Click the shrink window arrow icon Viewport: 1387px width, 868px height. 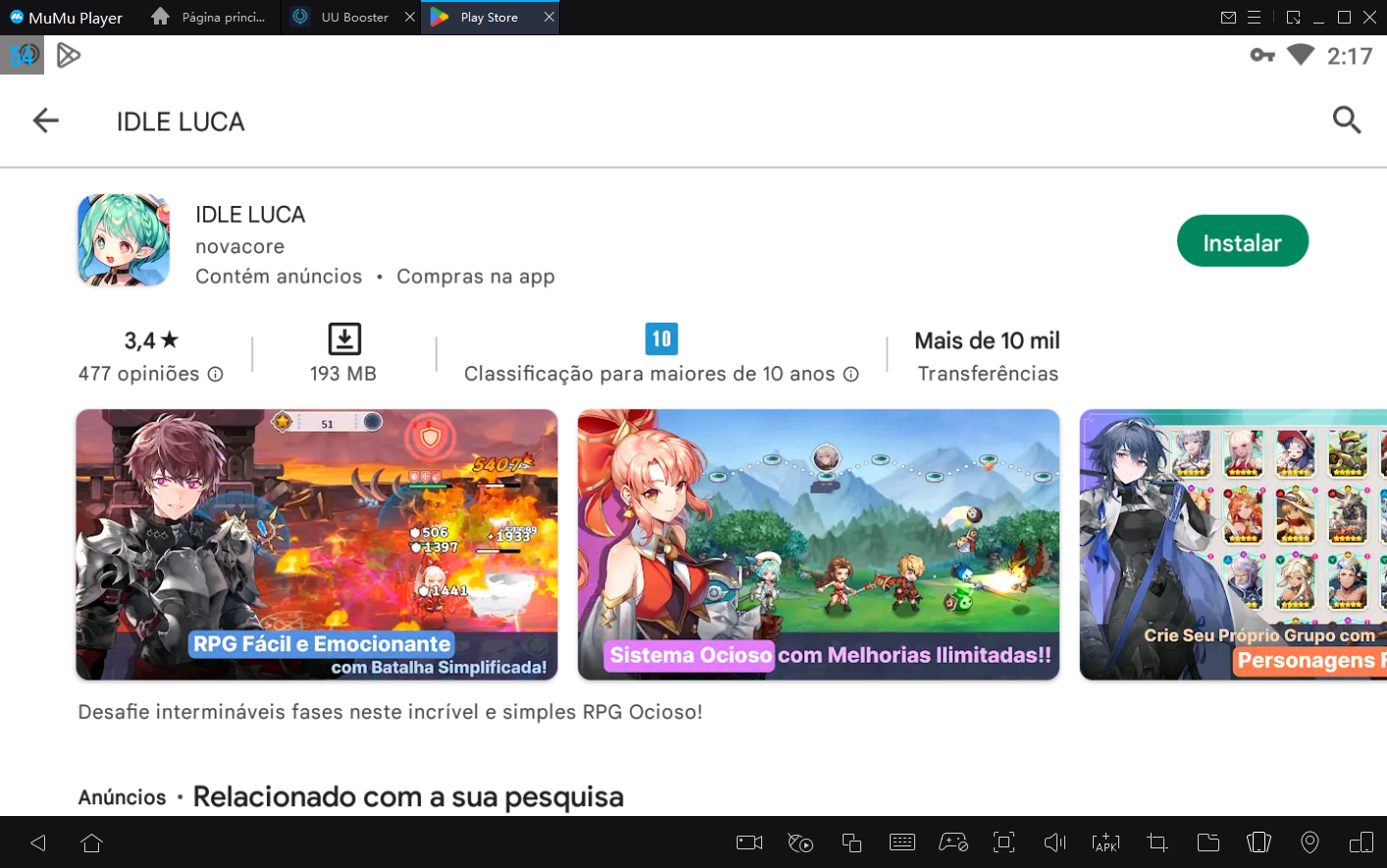(x=1293, y=18)
